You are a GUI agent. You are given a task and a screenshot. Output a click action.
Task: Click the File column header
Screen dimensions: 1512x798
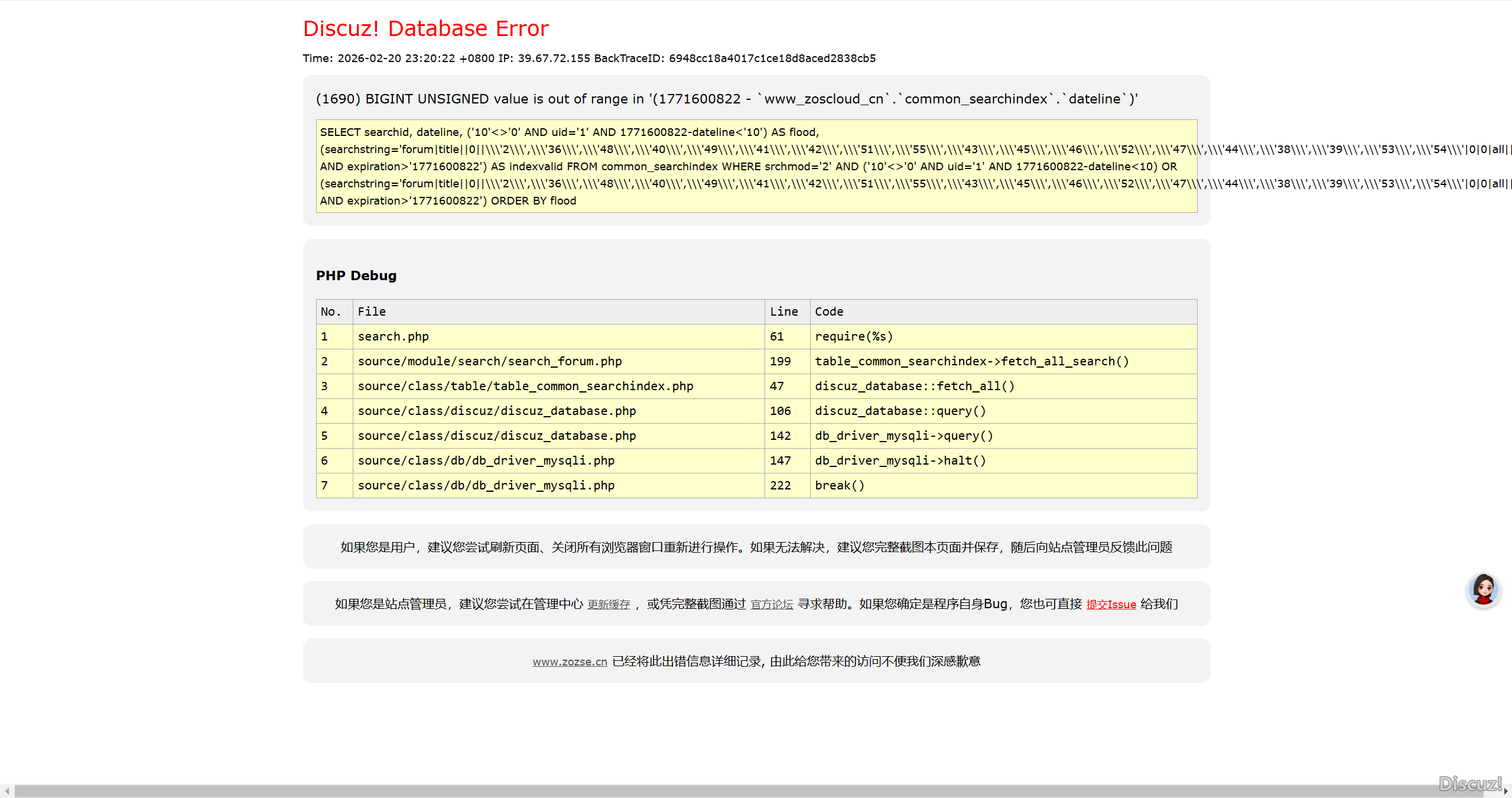click(x=372, y=312)
